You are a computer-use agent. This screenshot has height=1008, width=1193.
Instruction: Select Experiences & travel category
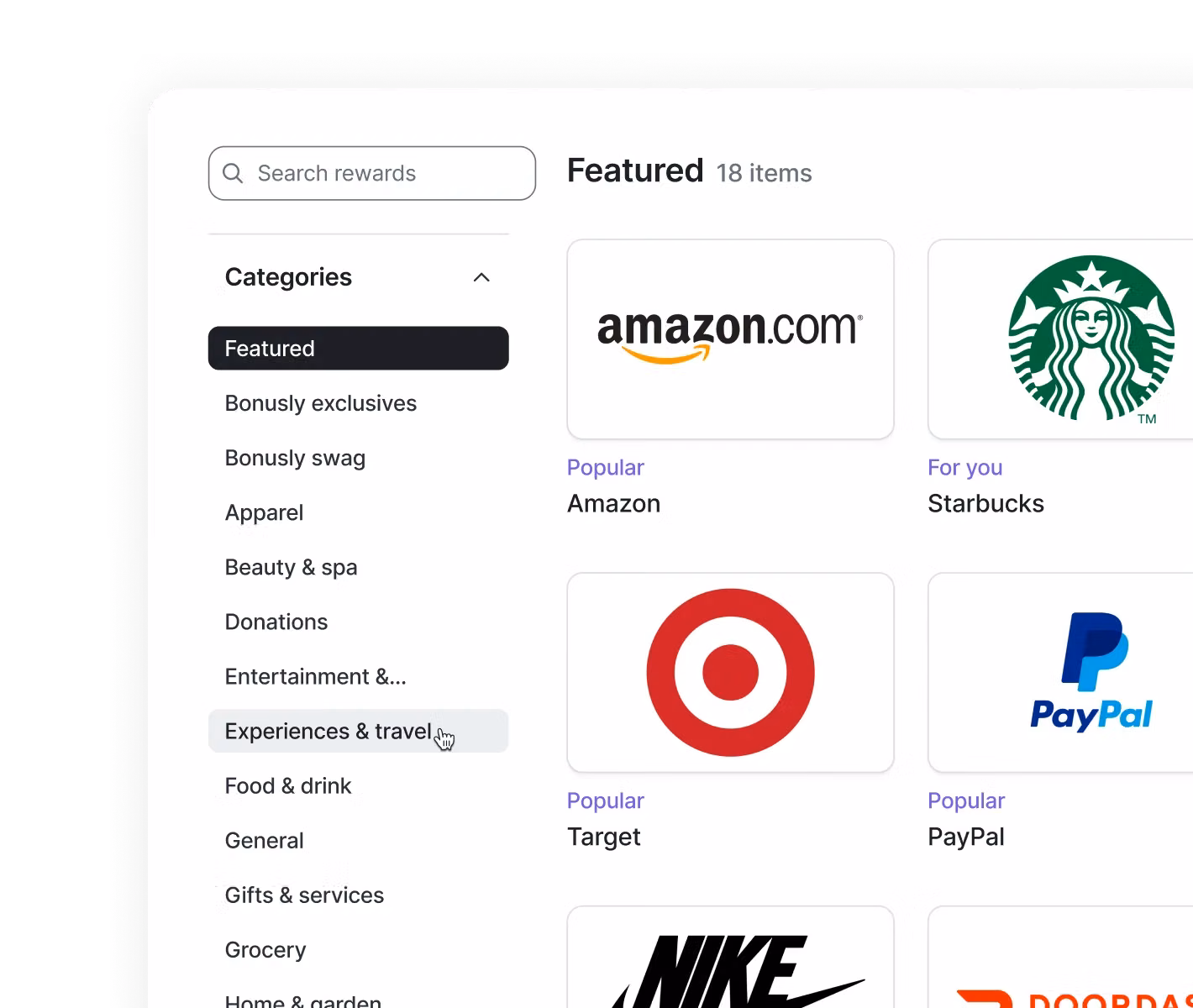[x=359, y=731]
